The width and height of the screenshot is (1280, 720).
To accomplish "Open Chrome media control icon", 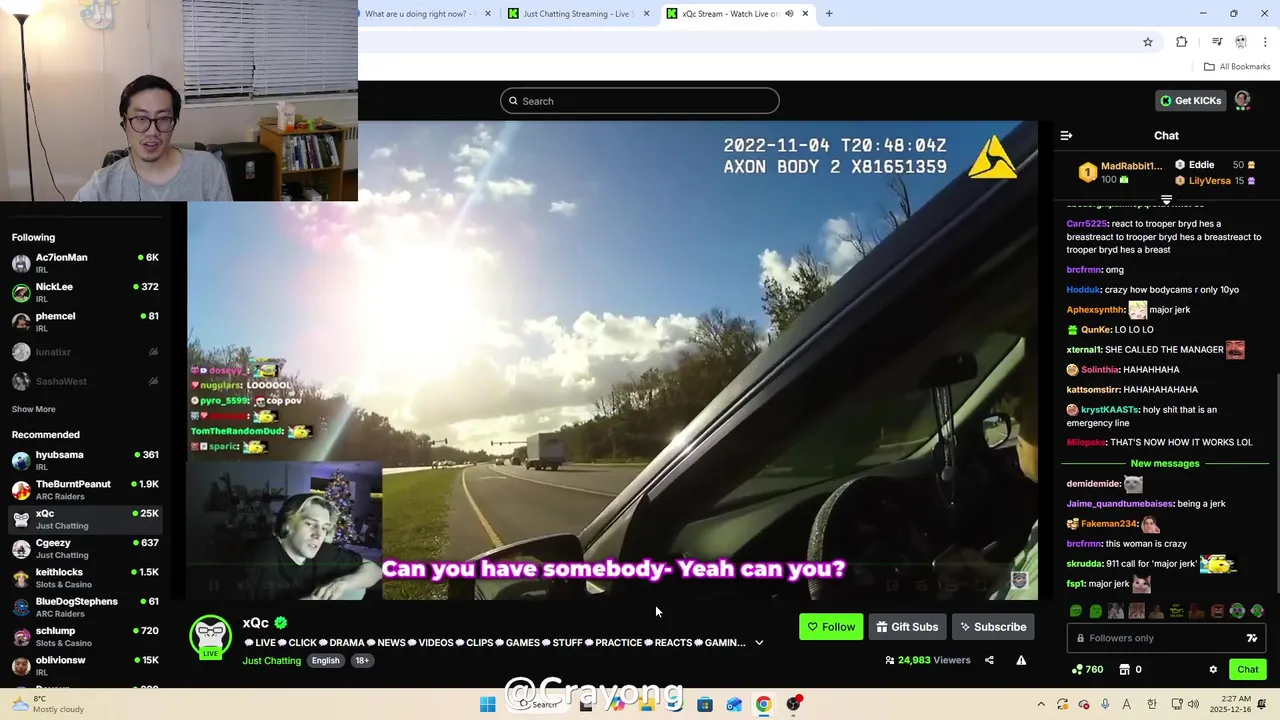I will 1217,42.
